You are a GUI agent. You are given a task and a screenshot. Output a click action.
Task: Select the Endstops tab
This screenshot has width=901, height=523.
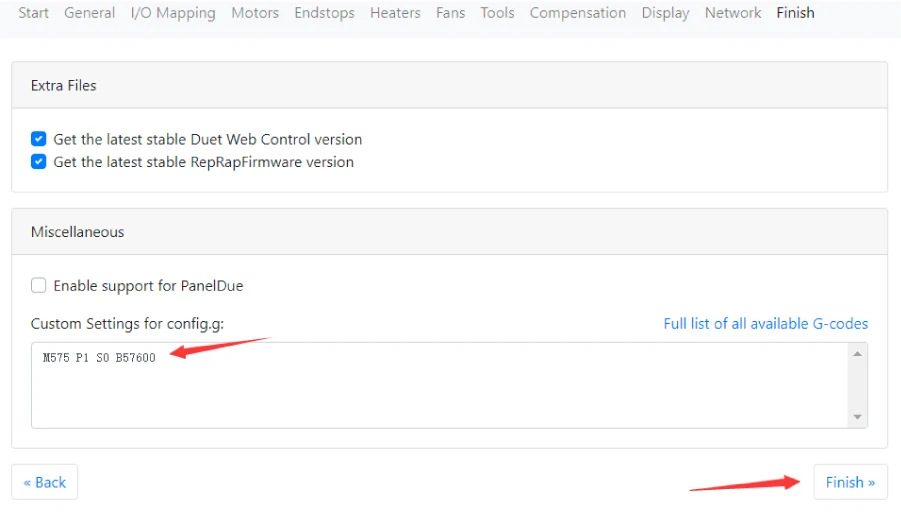324,13
